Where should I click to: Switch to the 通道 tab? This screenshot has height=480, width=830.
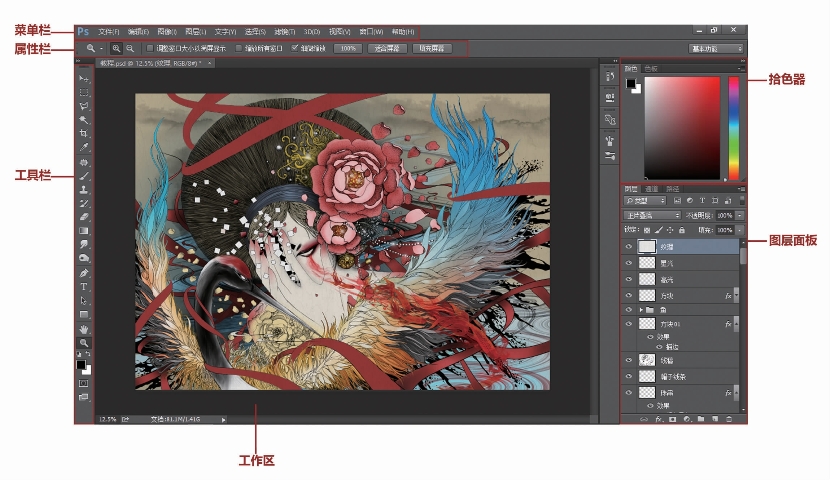651,189
